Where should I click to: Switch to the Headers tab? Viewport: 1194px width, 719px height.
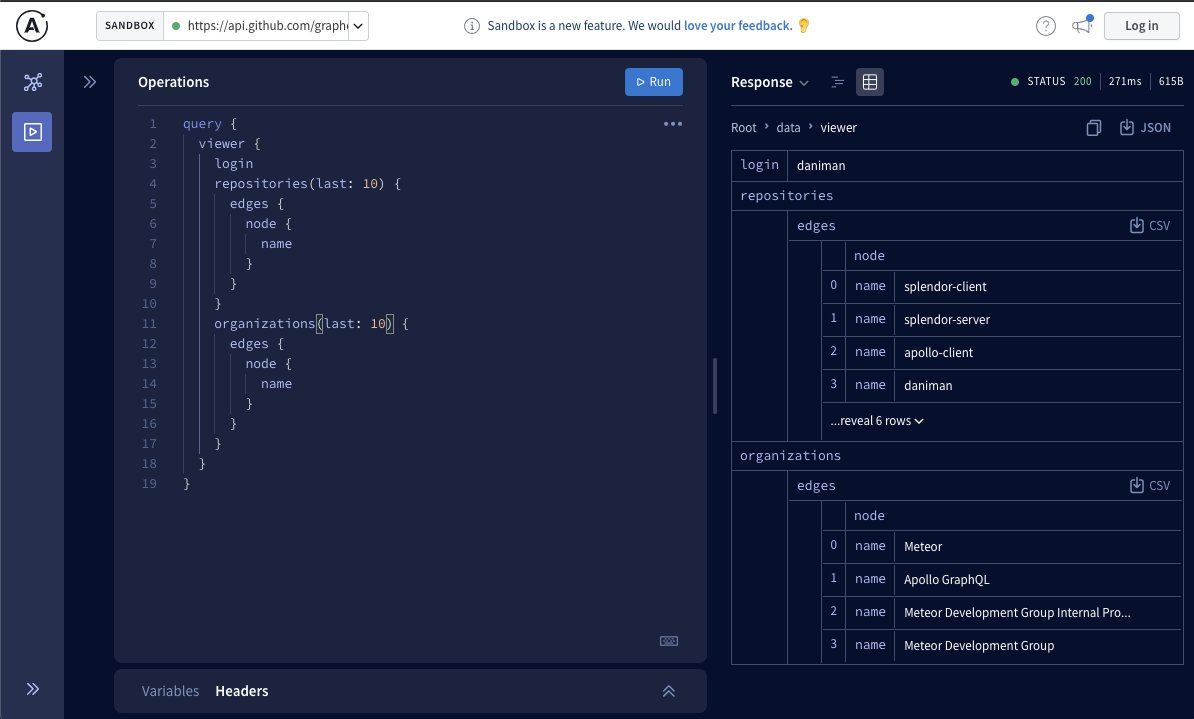tap(241, 691)
